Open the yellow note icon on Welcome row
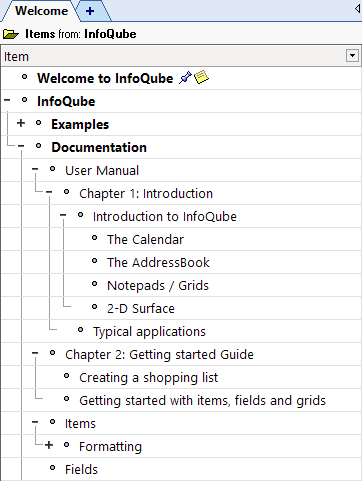Screen dimensions: 362x481 tap(201, 77)
